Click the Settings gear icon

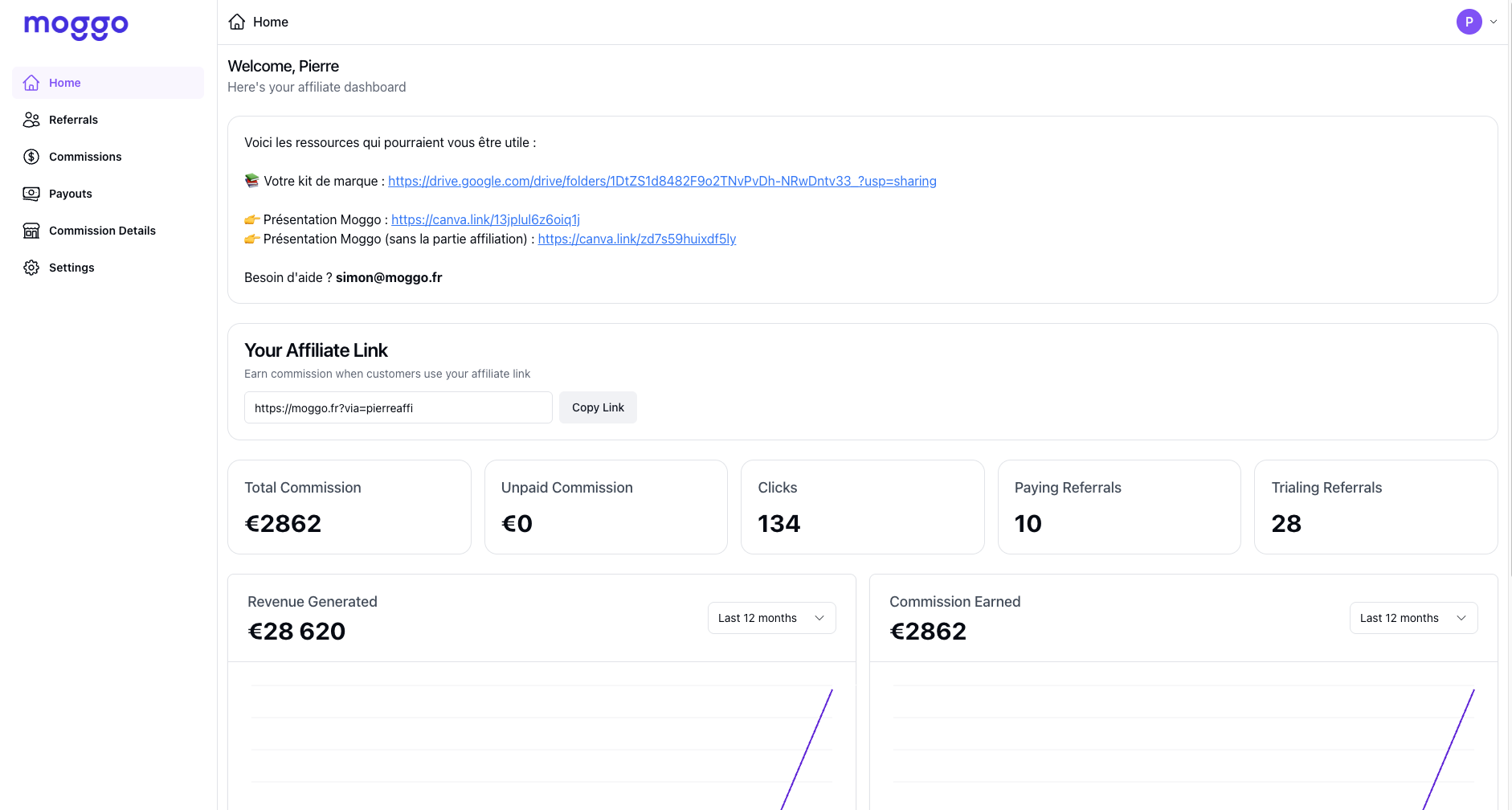(x=31, y=268)
